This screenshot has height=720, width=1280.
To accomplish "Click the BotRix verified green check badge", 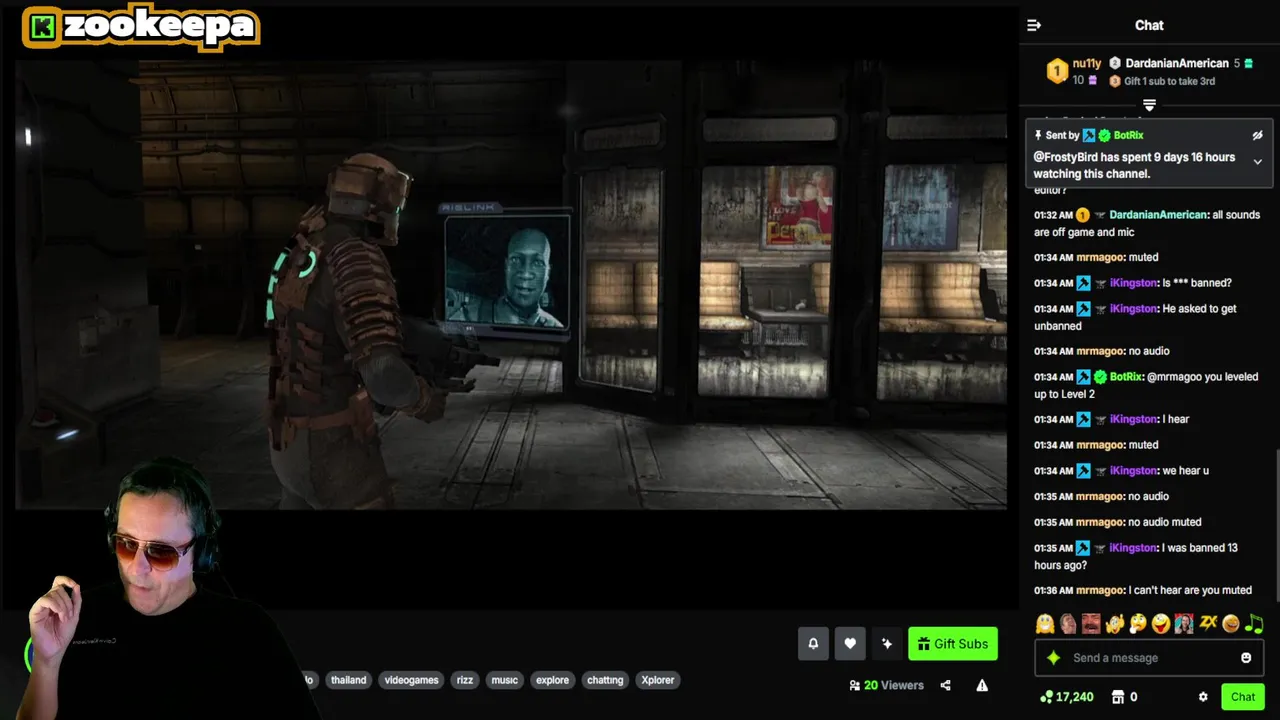I will coord(1104,135).
